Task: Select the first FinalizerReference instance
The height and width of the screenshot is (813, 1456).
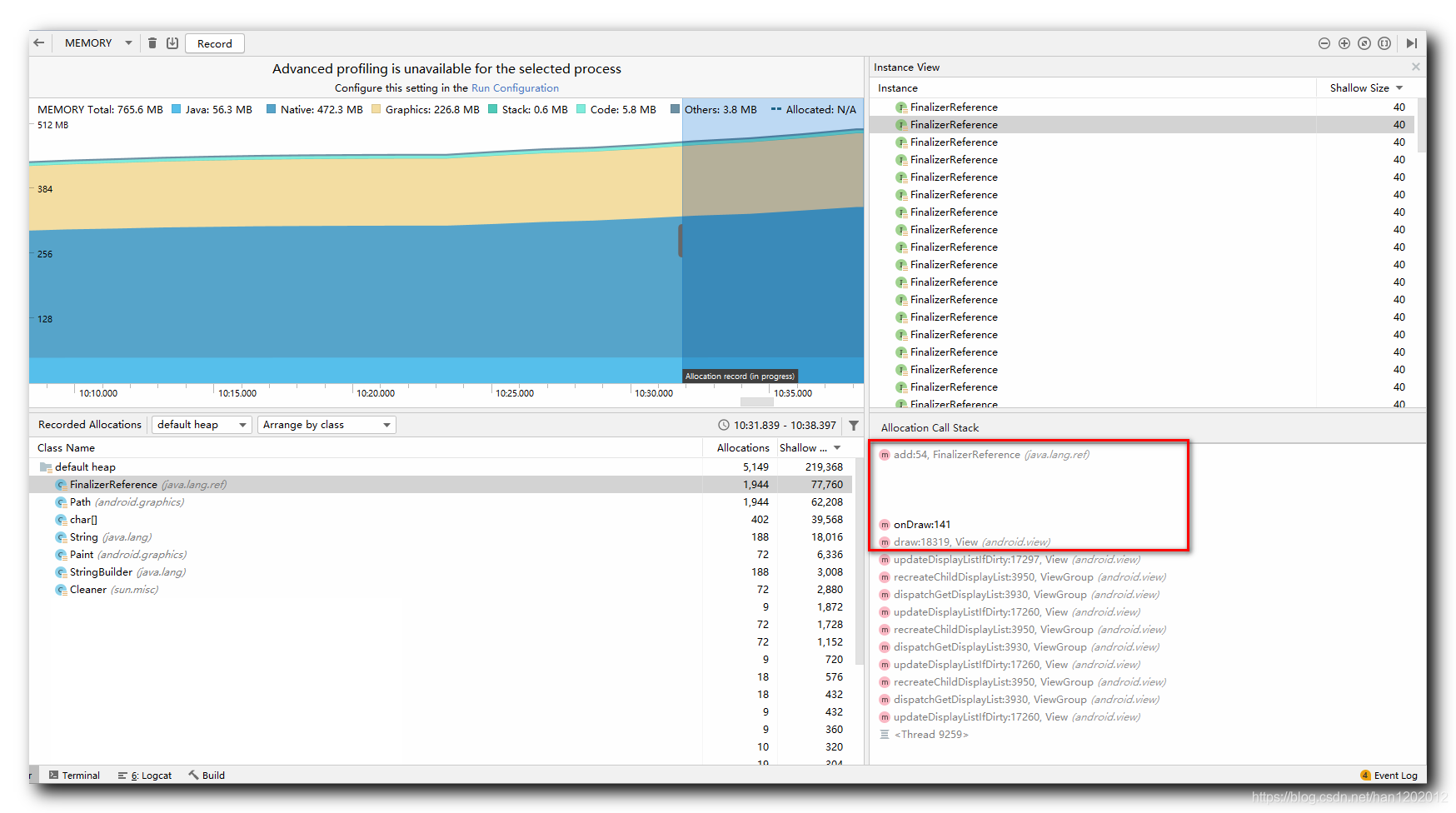Action: [1143, 107]
